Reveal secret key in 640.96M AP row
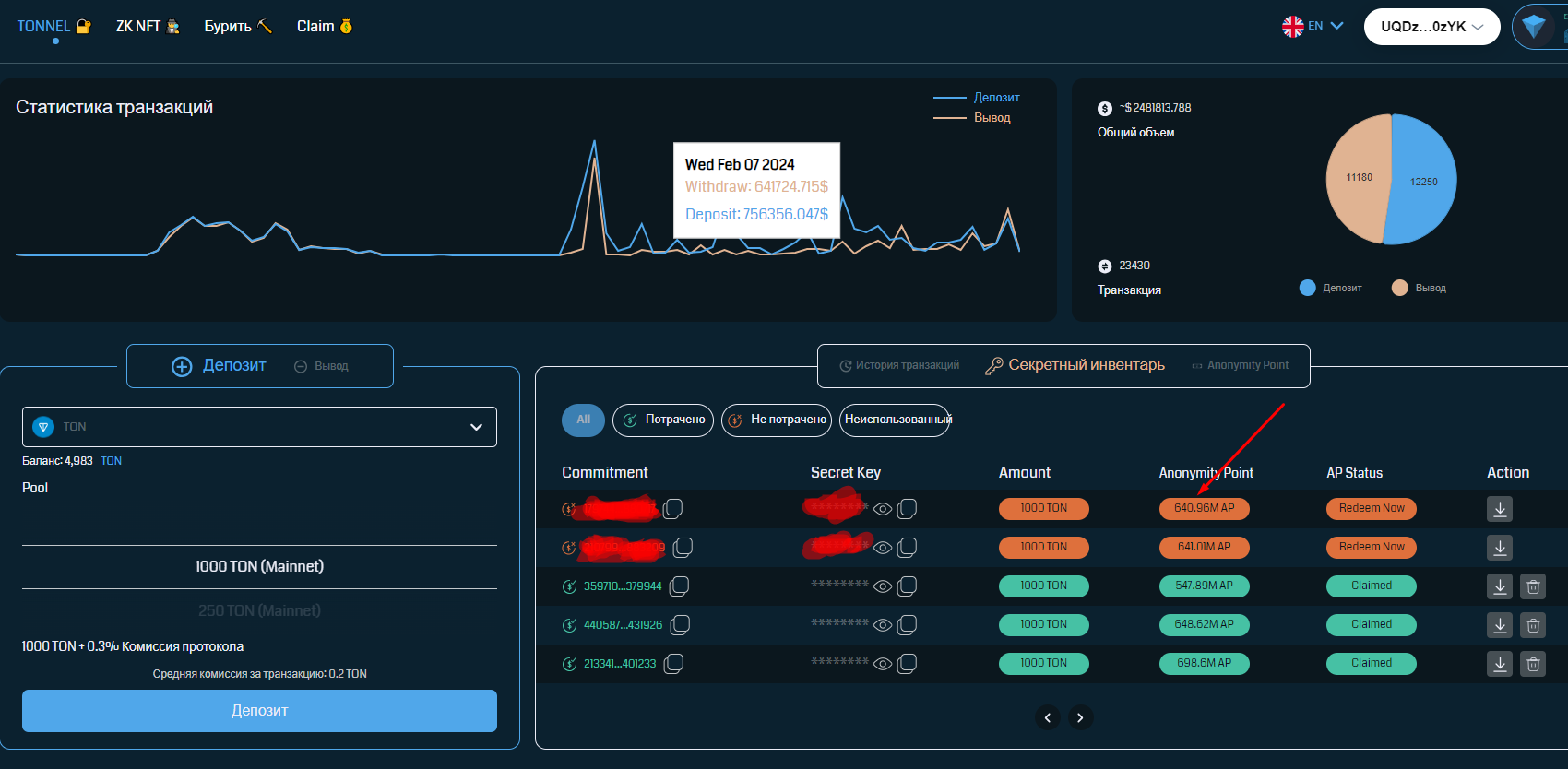Image resolution: width=1568 pixels, height=769 pixels. pos(883,509)
